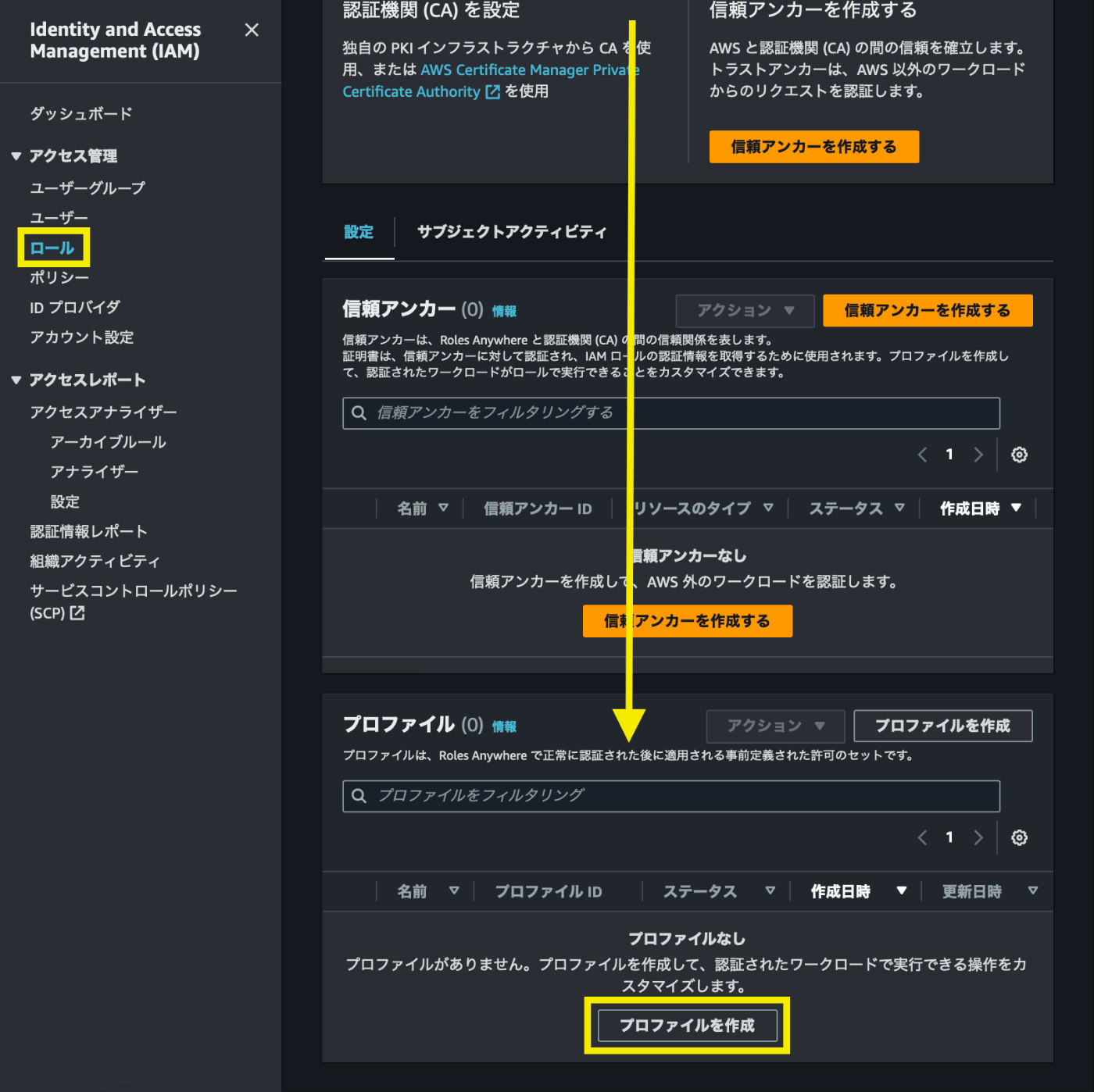Click 信頼アンカーを作成する in empty table area

pyautogui.click(x=688, y=621)
